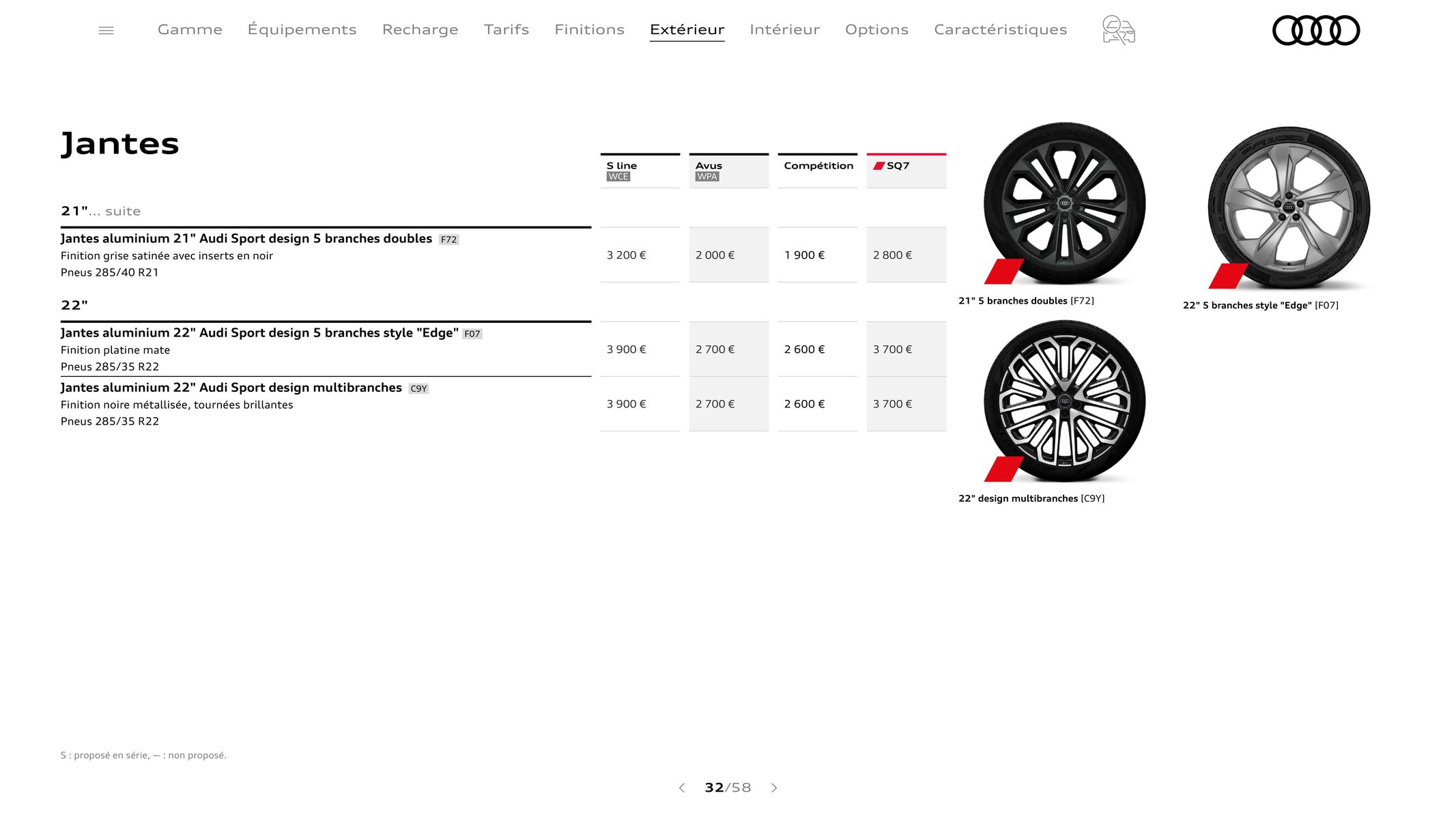Click the F07 row 3 700 € SQ7 price
The width and height of the screenshot is (1456, 819).
pos(892,349)
